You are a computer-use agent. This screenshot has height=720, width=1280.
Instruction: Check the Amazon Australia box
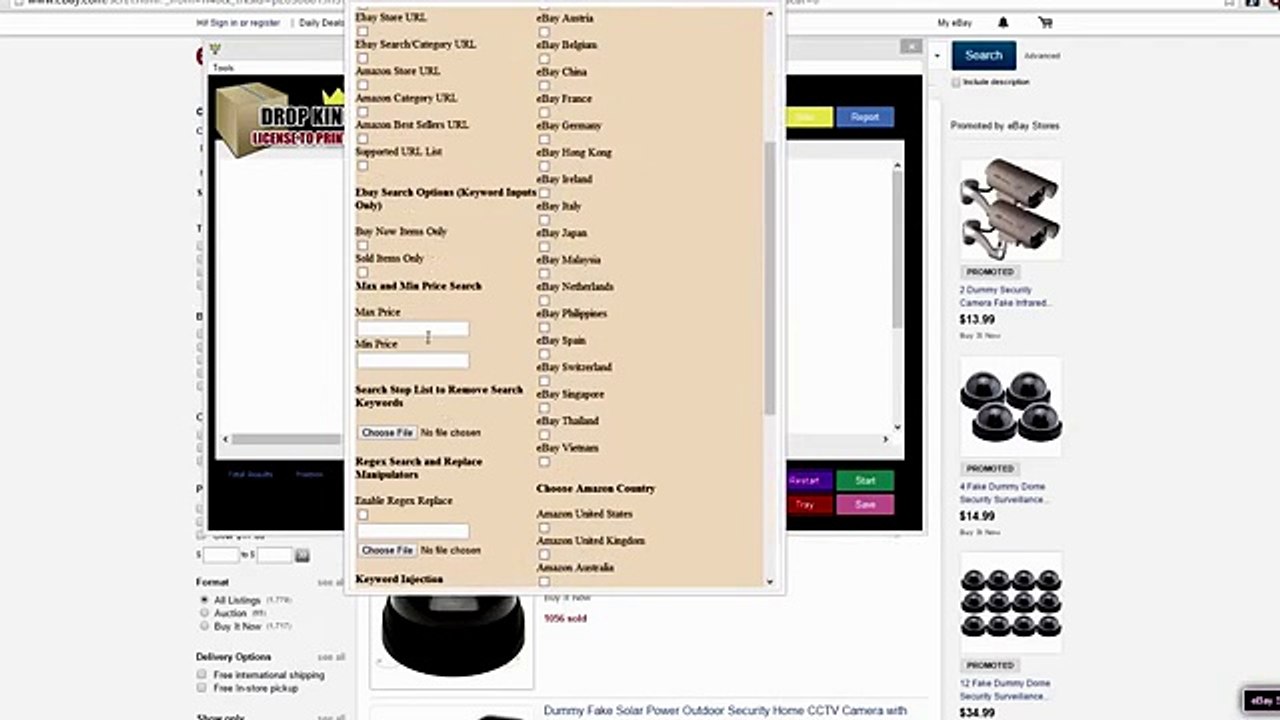544,581
